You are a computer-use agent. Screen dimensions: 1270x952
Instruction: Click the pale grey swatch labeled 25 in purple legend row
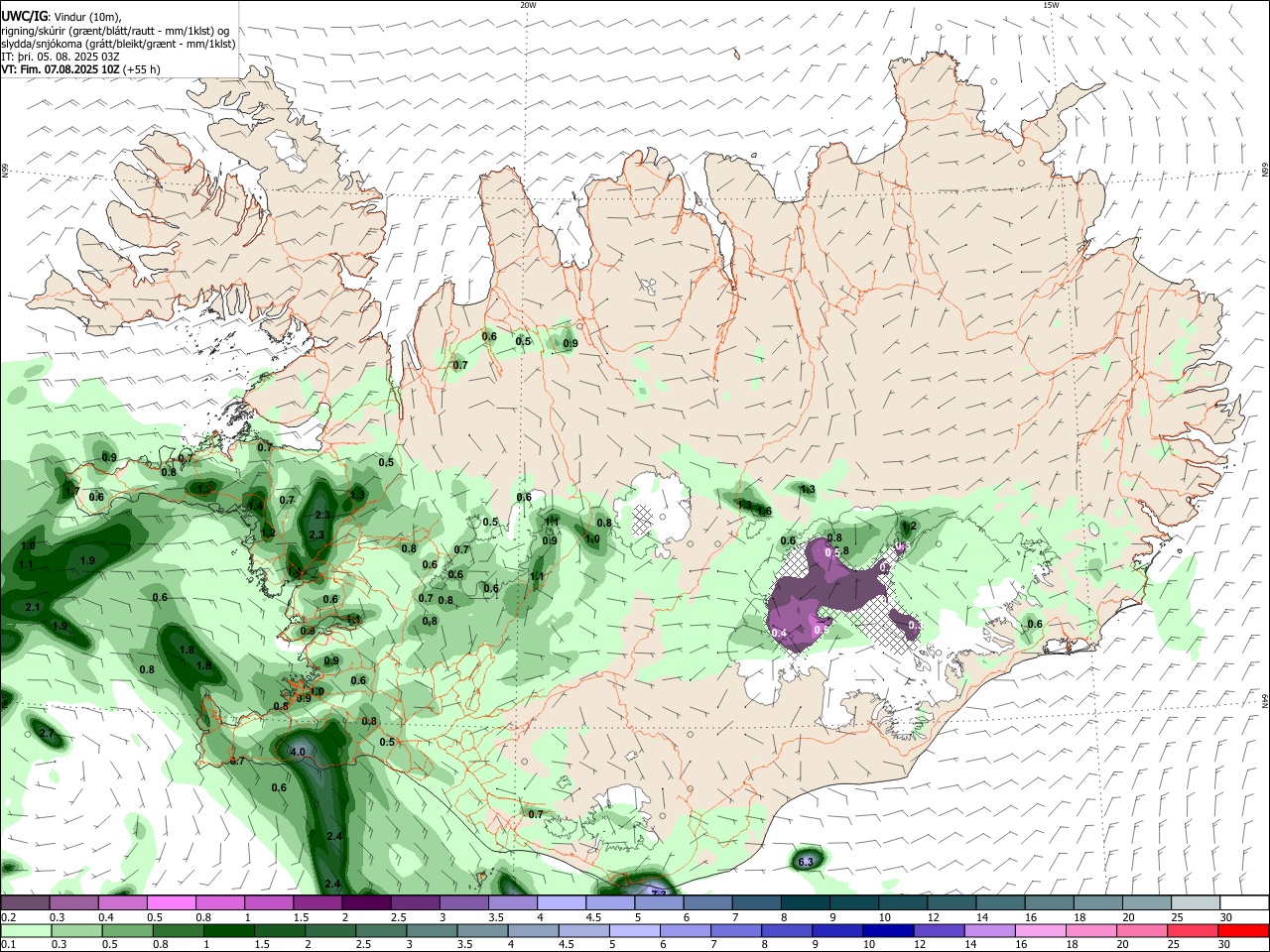pyautogui.click(x=1195, y=903)
